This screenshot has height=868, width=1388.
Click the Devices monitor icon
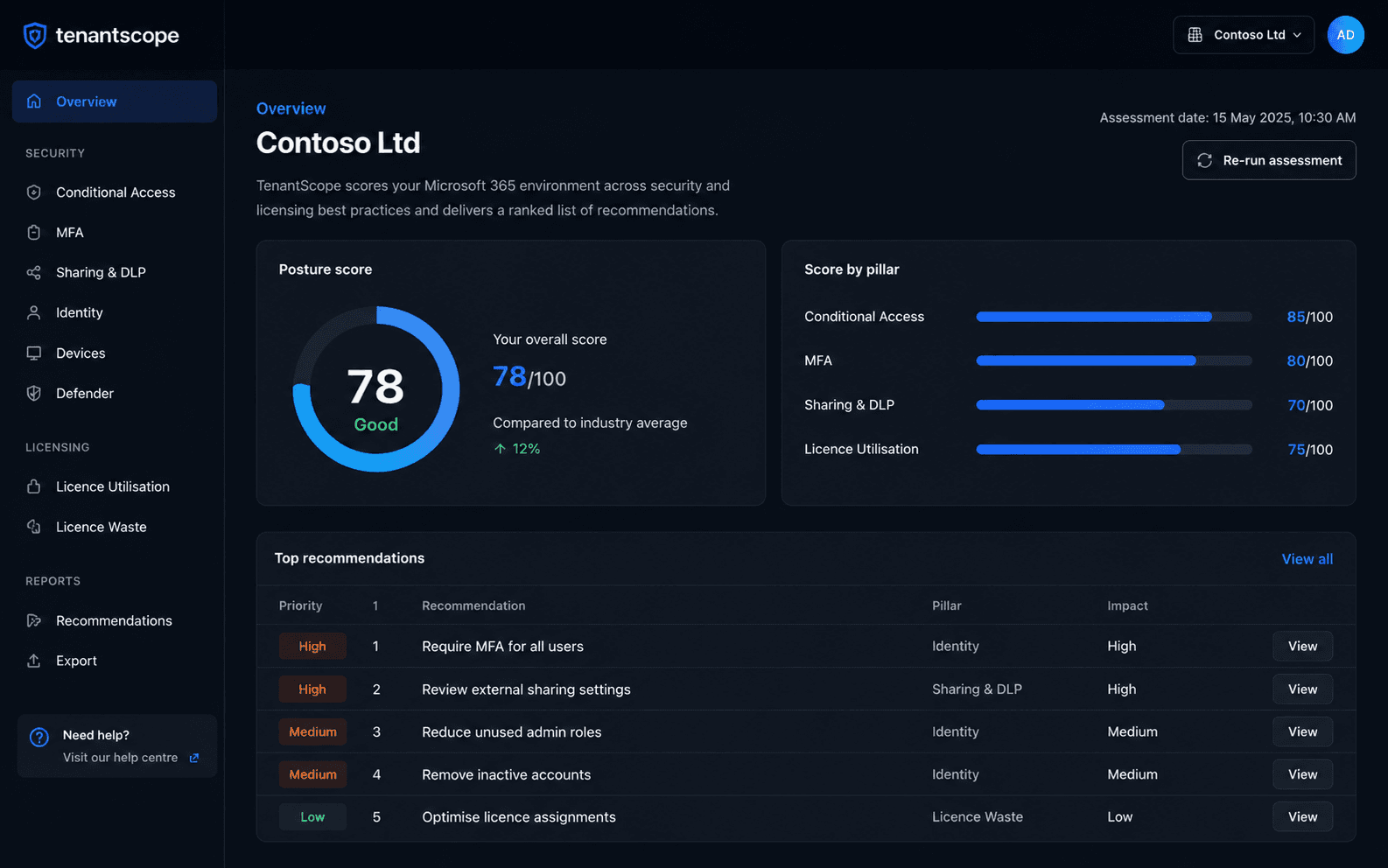point(34,353)
